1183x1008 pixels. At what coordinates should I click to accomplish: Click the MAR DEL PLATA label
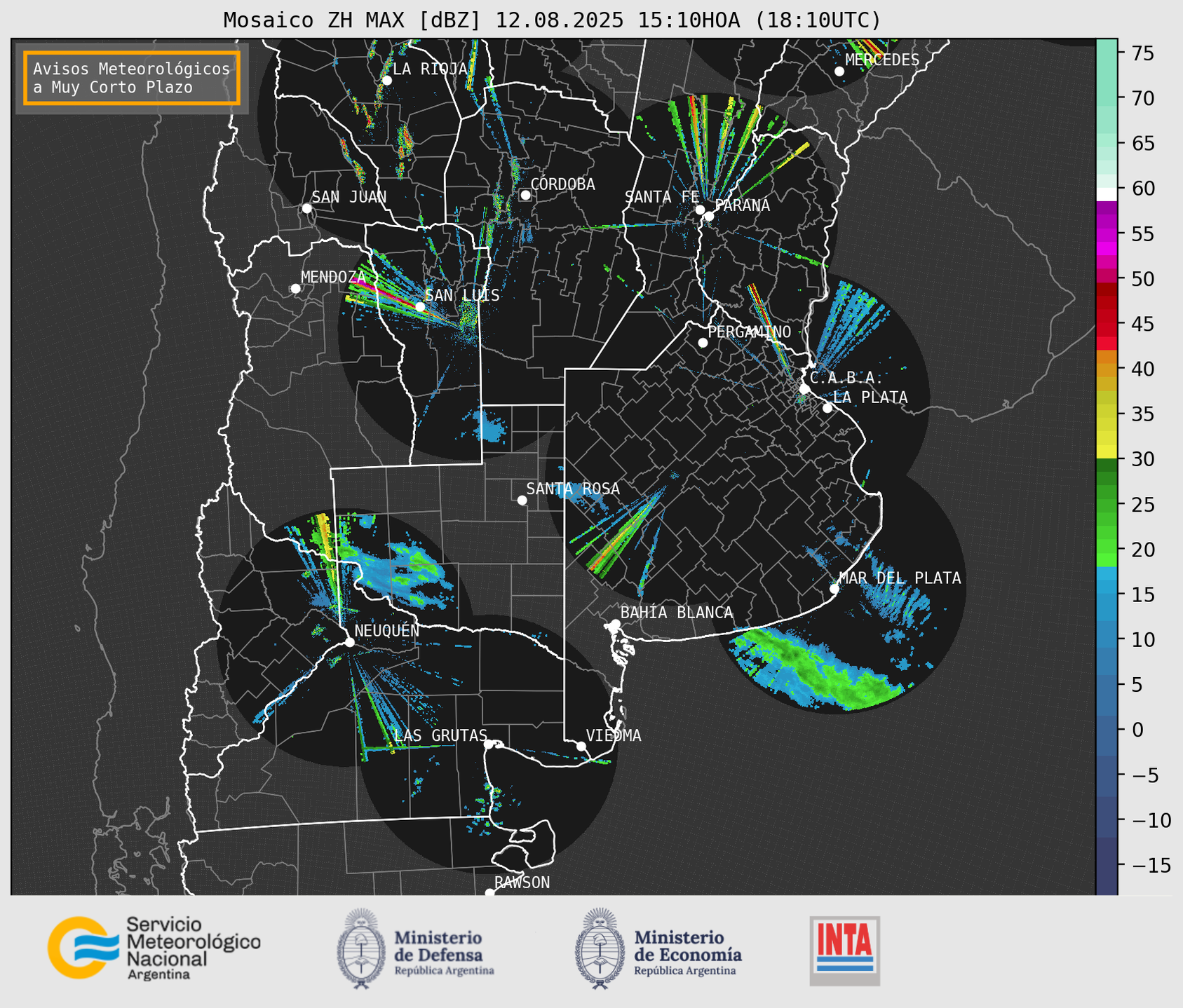pos(900,578)
